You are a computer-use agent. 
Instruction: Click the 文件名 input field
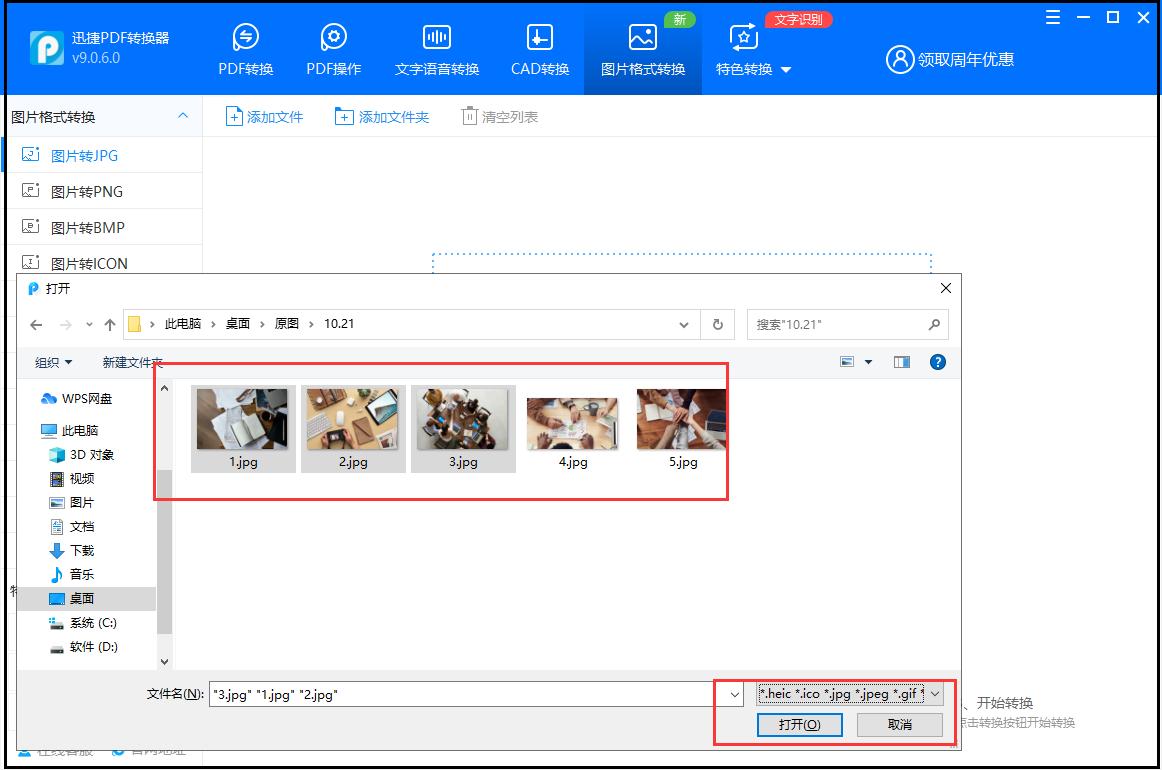[468, 694]
